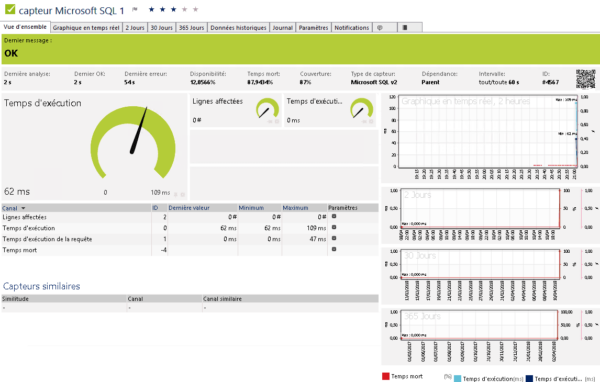Screen dimensions: 600x382
Task: Click the sensor title capteur Microsoft SQL 1
Action: (x=72, y=10)
